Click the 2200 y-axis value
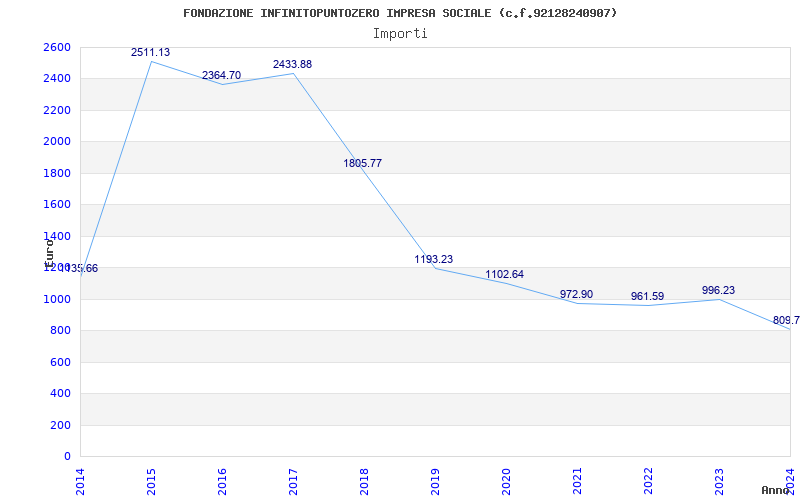The image size is (800, 500). tap(57, 110)
